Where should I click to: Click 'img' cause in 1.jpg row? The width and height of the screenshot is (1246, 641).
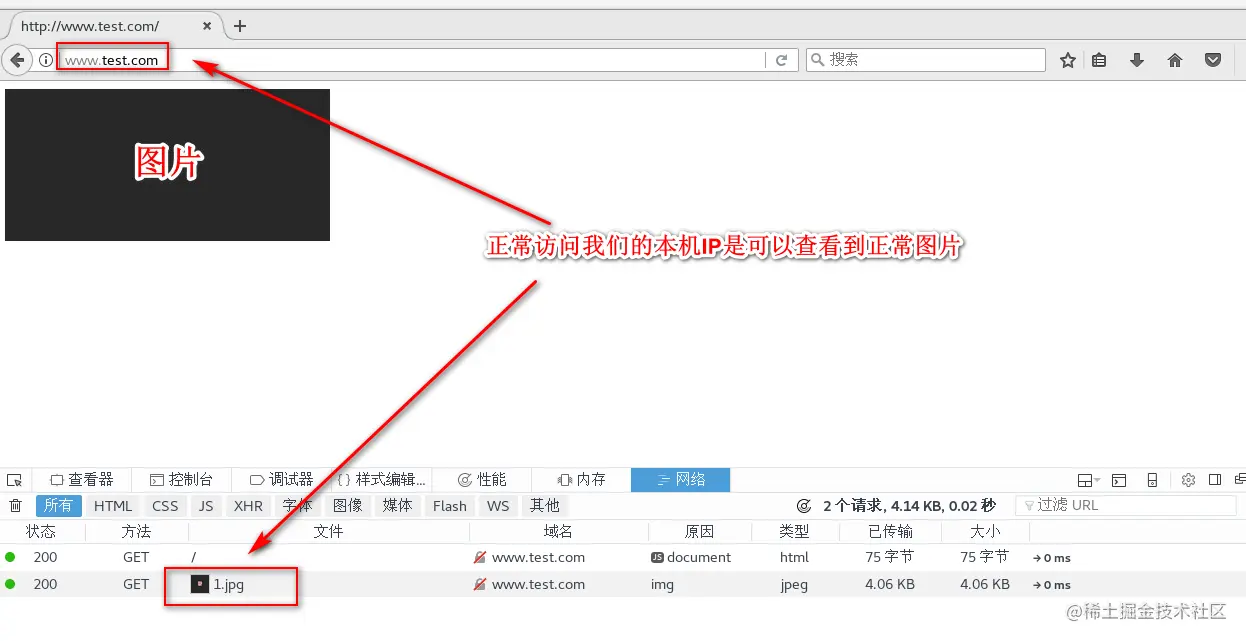click(662, 584)
